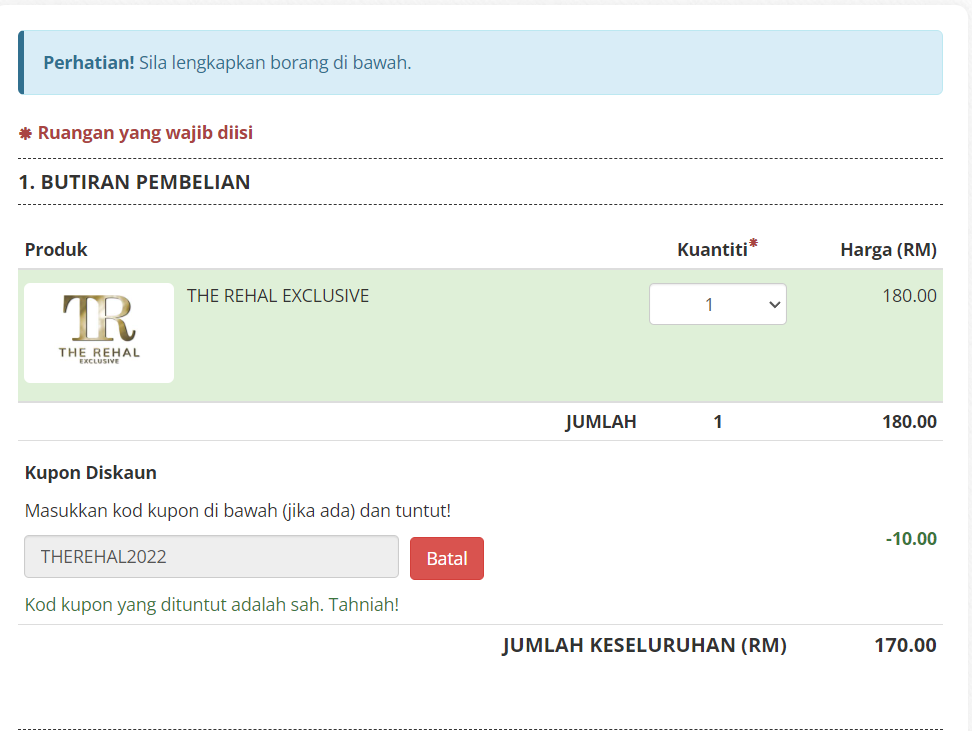972x731 pixels.
Task: Click the 'Ruangan yang wajib diisi' note
Action: point(145,133)
